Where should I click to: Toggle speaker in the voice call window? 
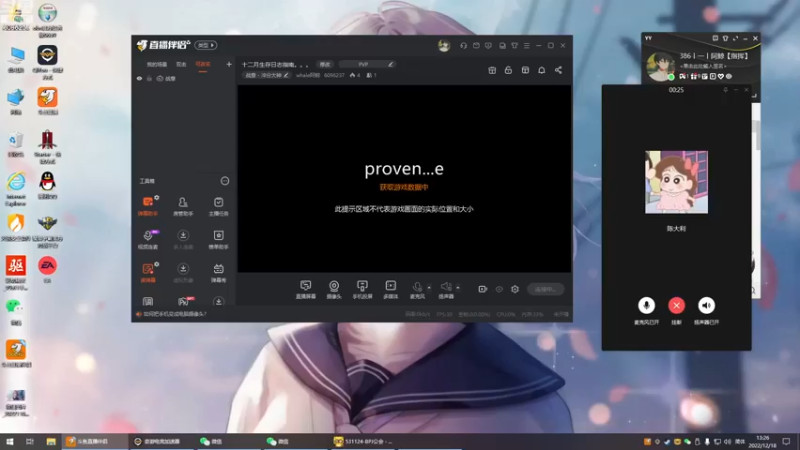707,306
